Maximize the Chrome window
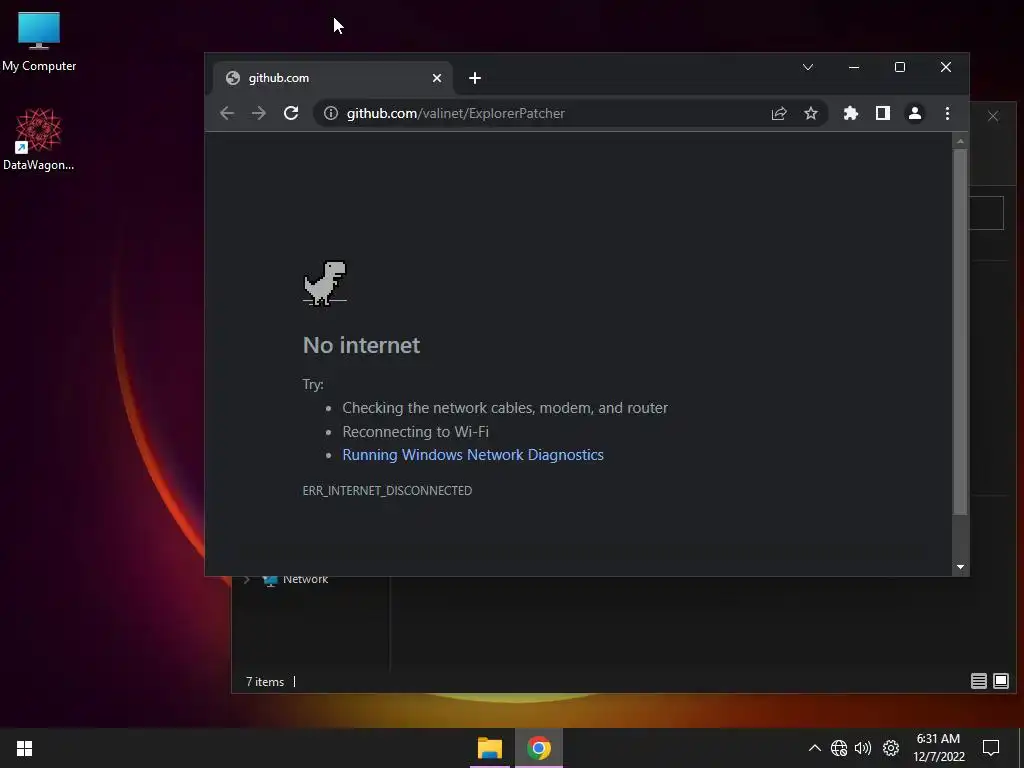Viewport: 1024px width, 768px height. click(900, 67)
